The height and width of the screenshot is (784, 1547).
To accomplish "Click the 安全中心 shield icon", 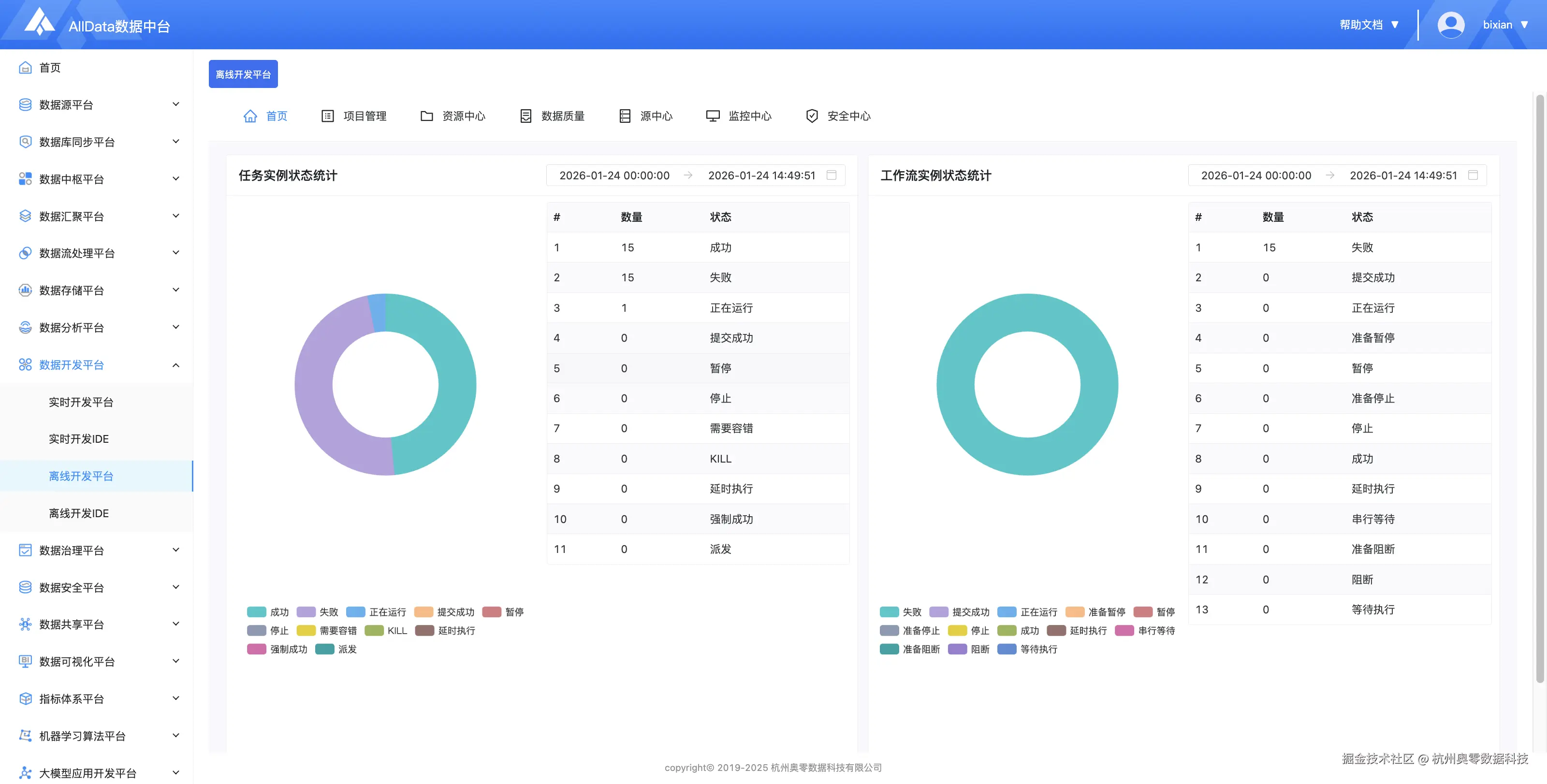I will click(x=811, y=116).
